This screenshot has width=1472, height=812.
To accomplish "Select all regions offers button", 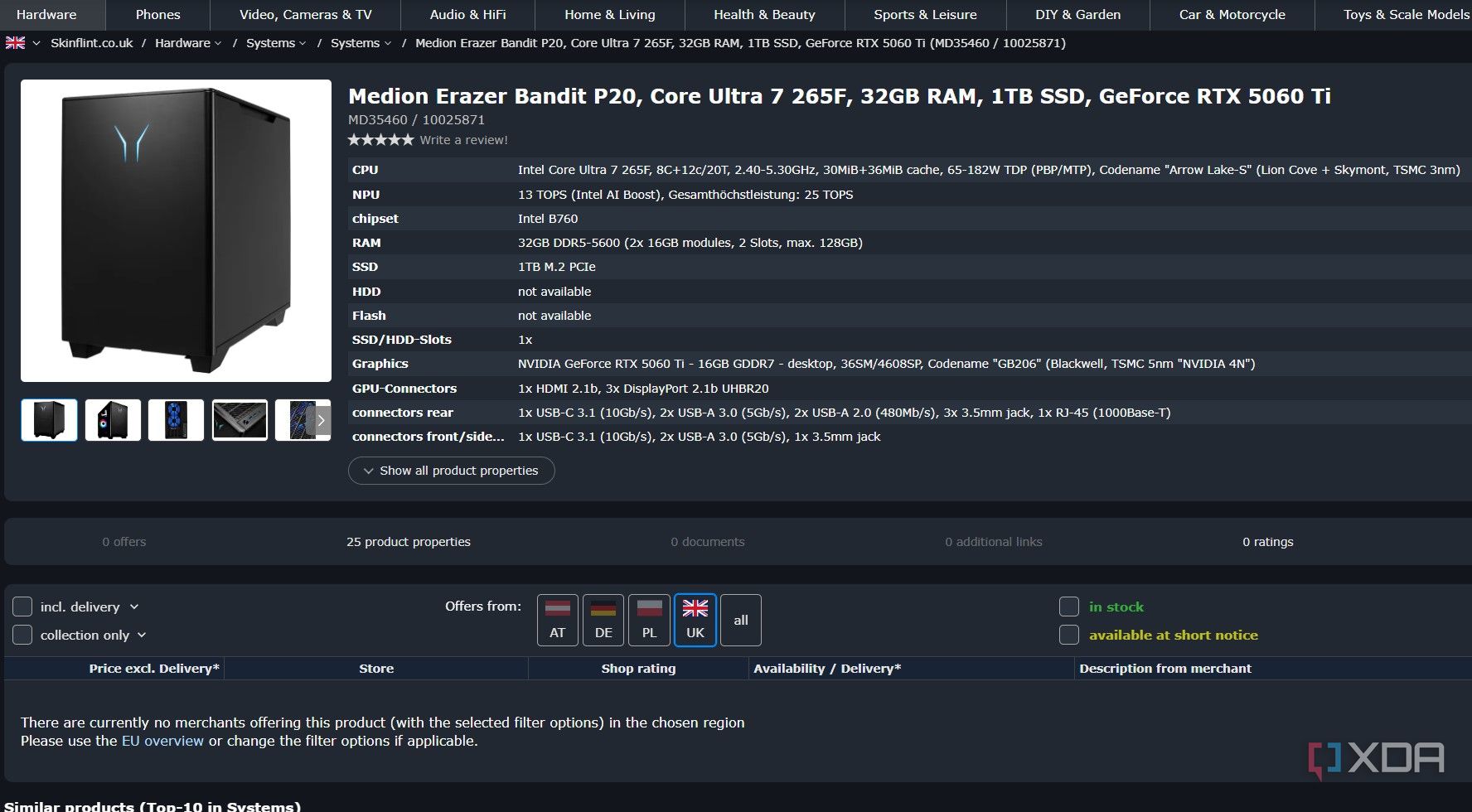I will [x=741, y=620].
